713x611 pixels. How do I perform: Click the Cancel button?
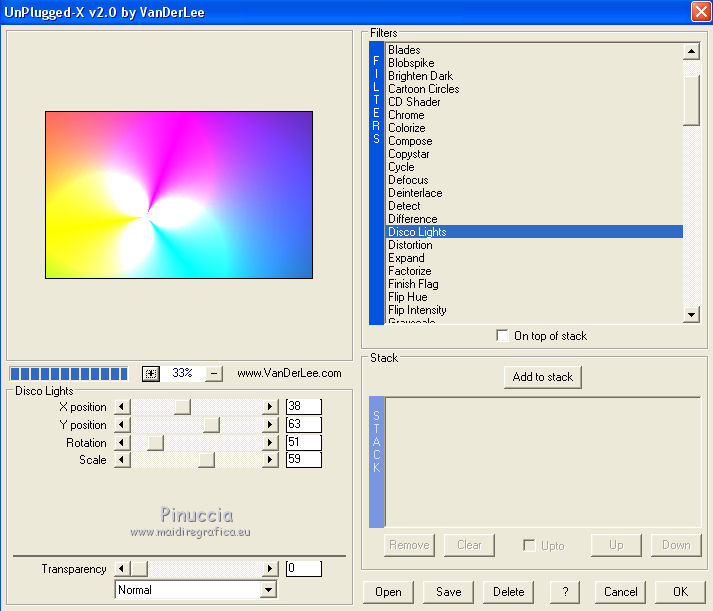click(620, 592)
